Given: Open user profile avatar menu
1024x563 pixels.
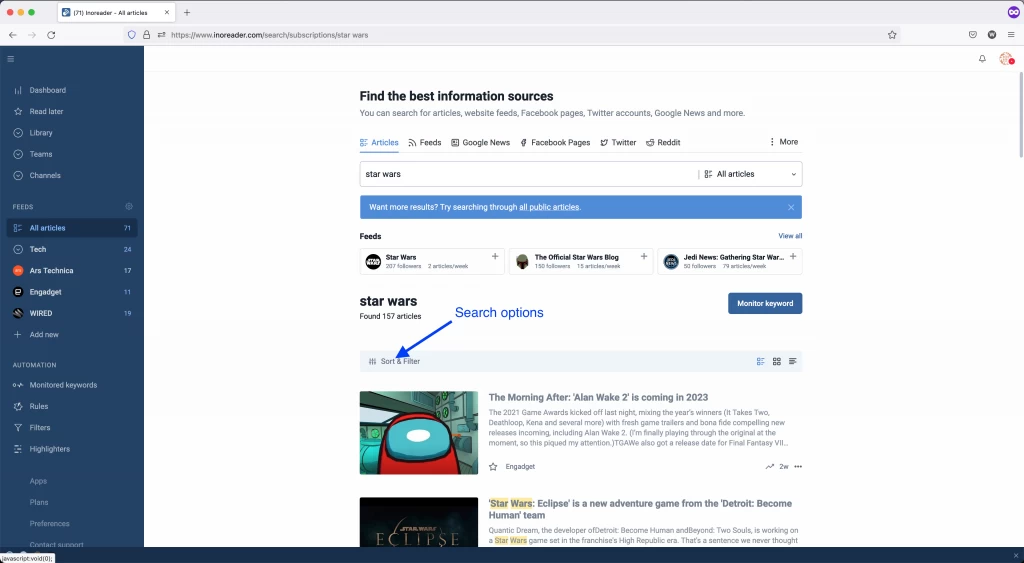Looking at the screenshot, I should (1006, 59).
